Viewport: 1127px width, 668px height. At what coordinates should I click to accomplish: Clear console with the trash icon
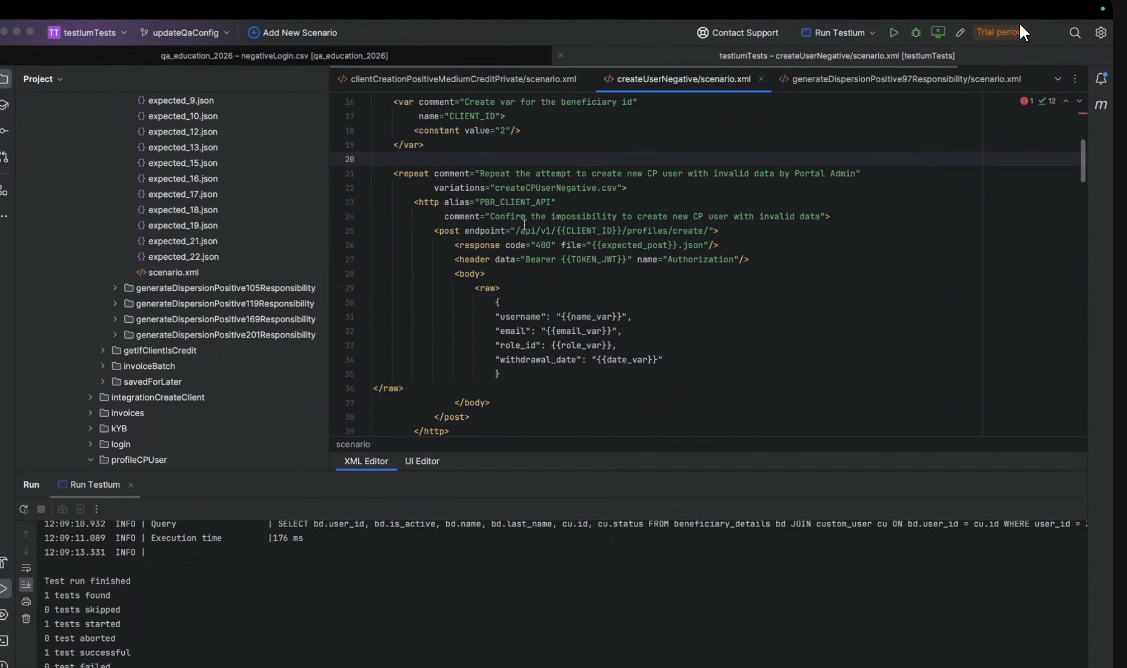tap(26, 618)
